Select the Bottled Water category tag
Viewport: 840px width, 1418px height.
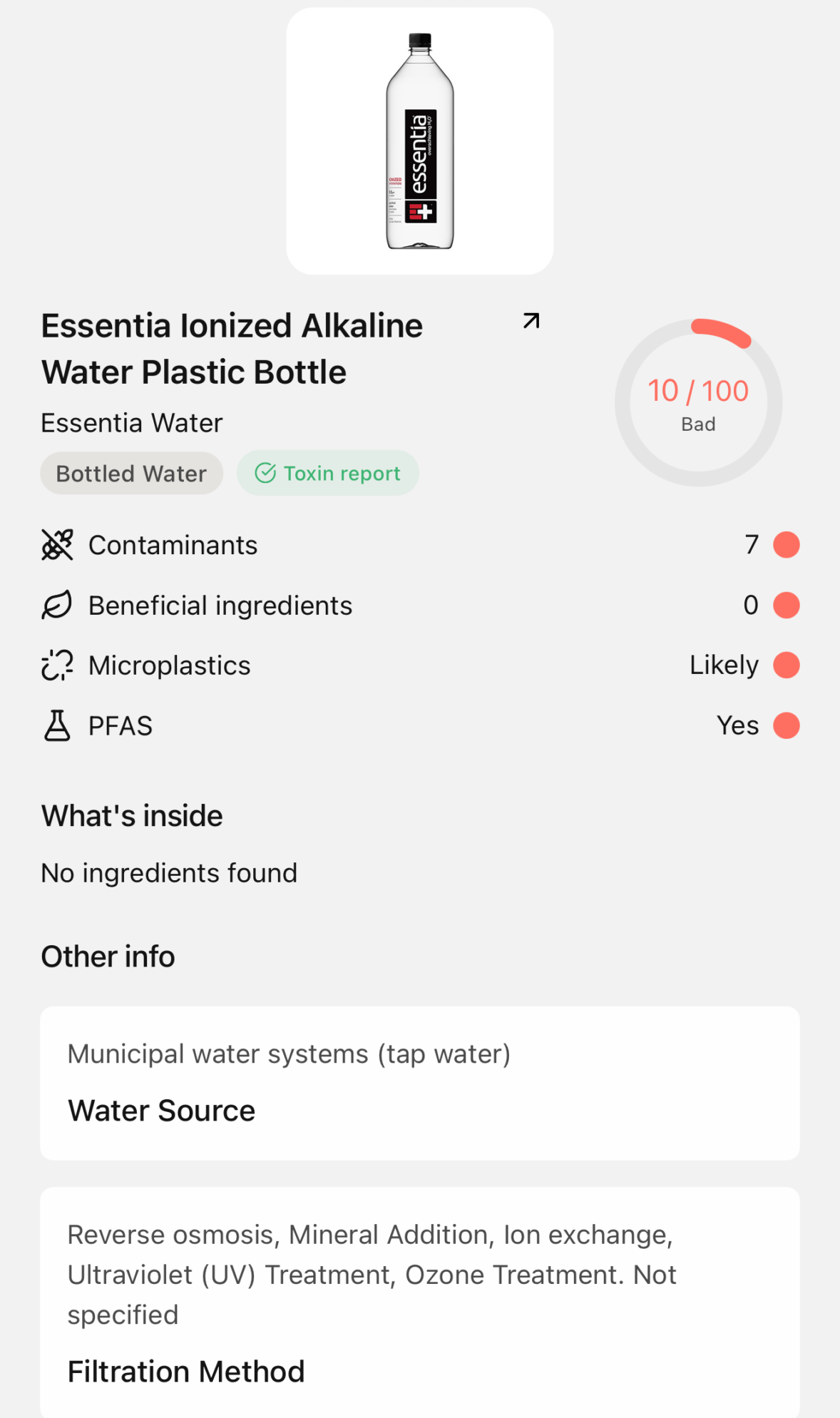coord(131,473)
